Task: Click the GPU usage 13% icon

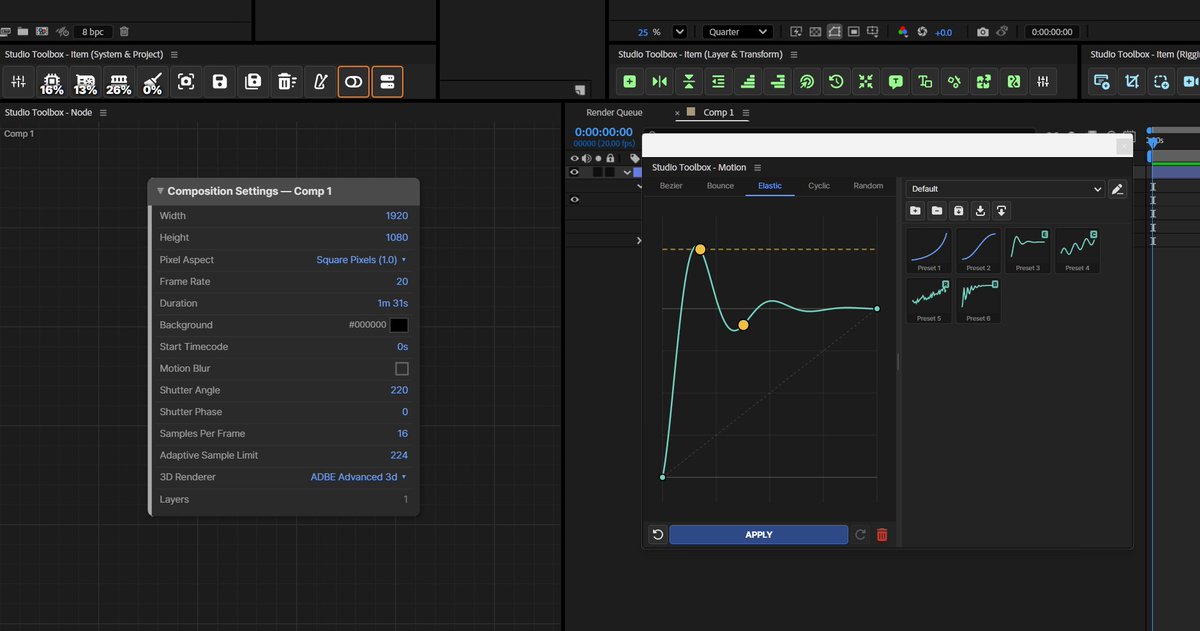Action: pos(85,82)
